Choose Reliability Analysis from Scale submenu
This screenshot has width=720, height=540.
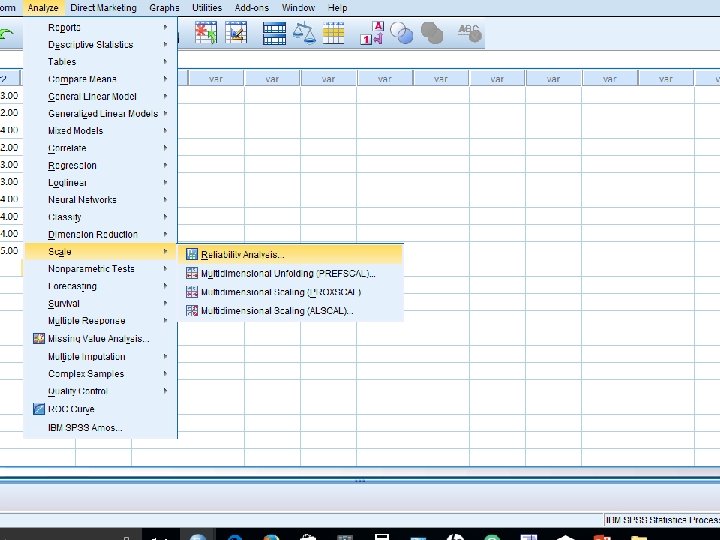(290, 254)
